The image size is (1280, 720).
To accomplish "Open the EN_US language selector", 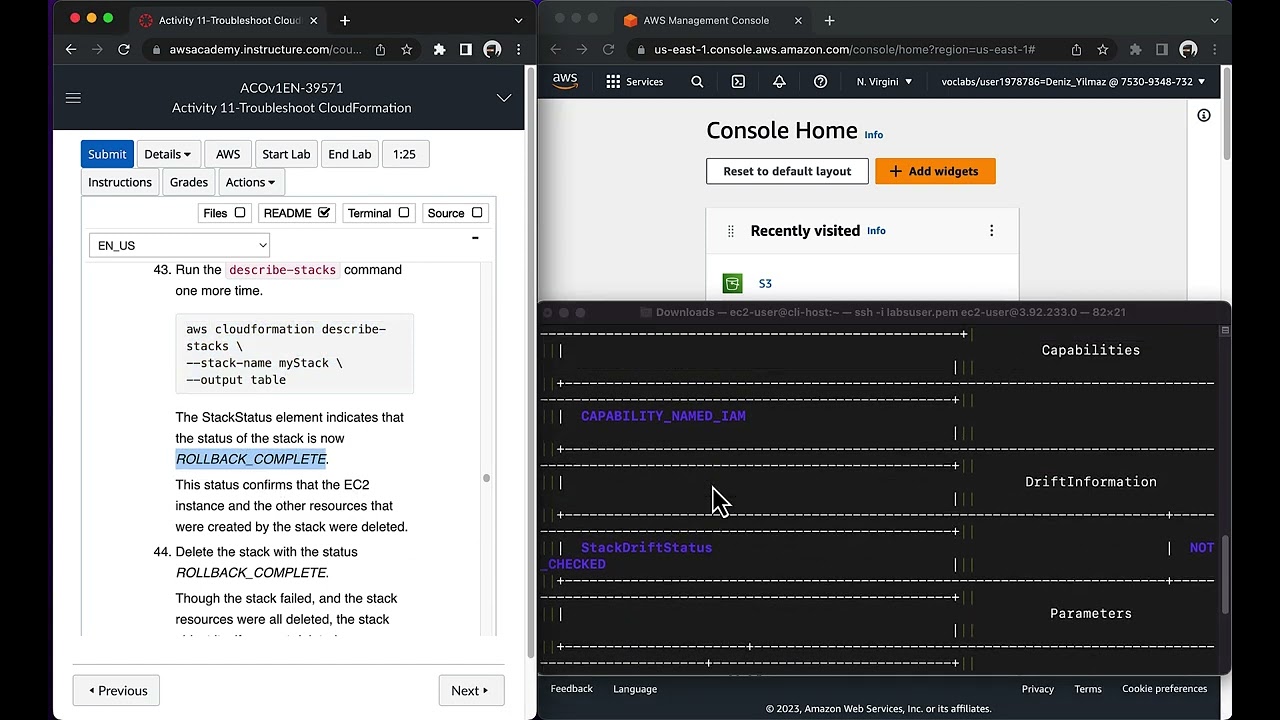I will pos(179,245).
